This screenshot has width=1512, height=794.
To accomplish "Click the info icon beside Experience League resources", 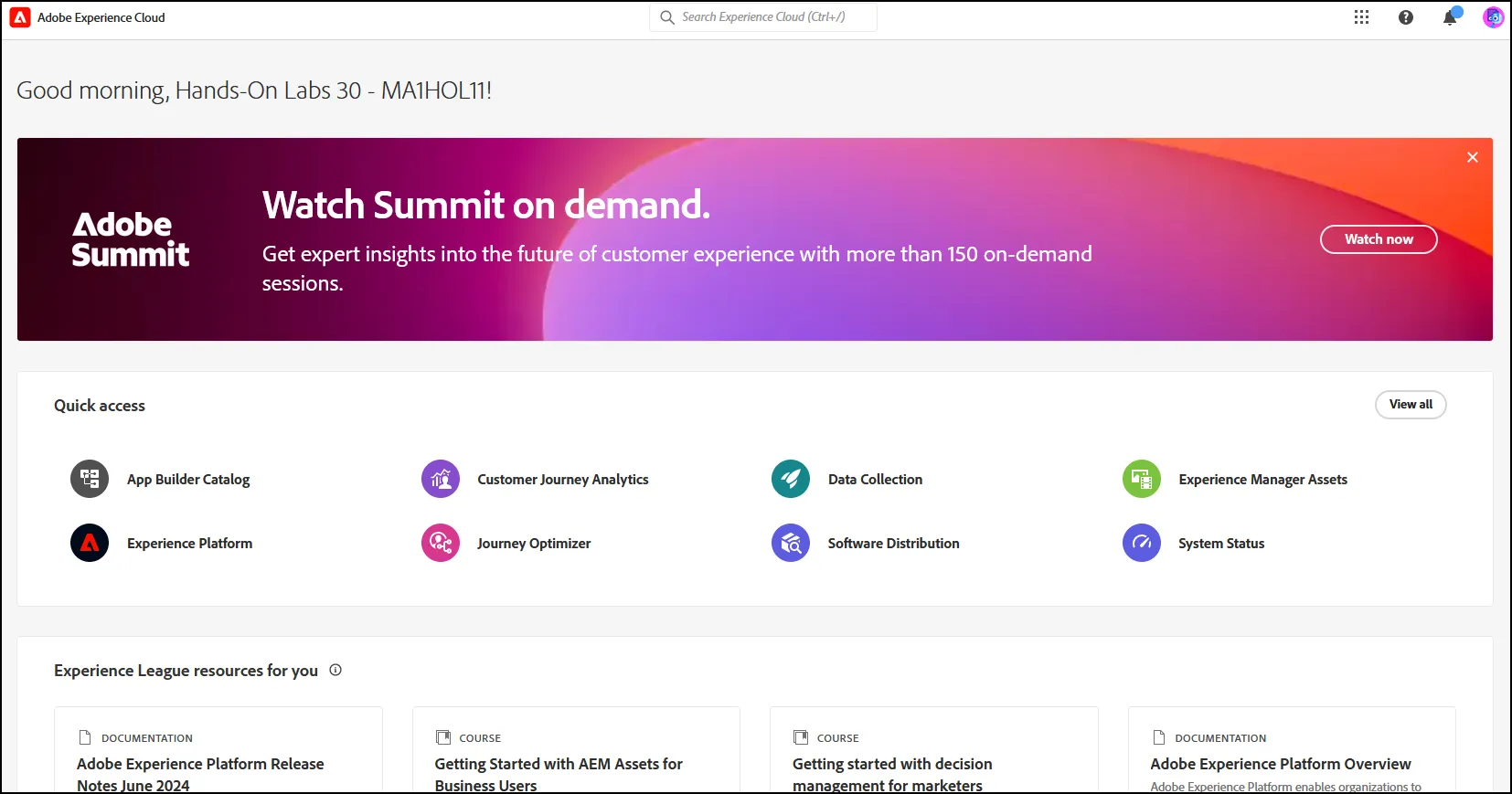I will pyautogui.click(x=335, y=670).
